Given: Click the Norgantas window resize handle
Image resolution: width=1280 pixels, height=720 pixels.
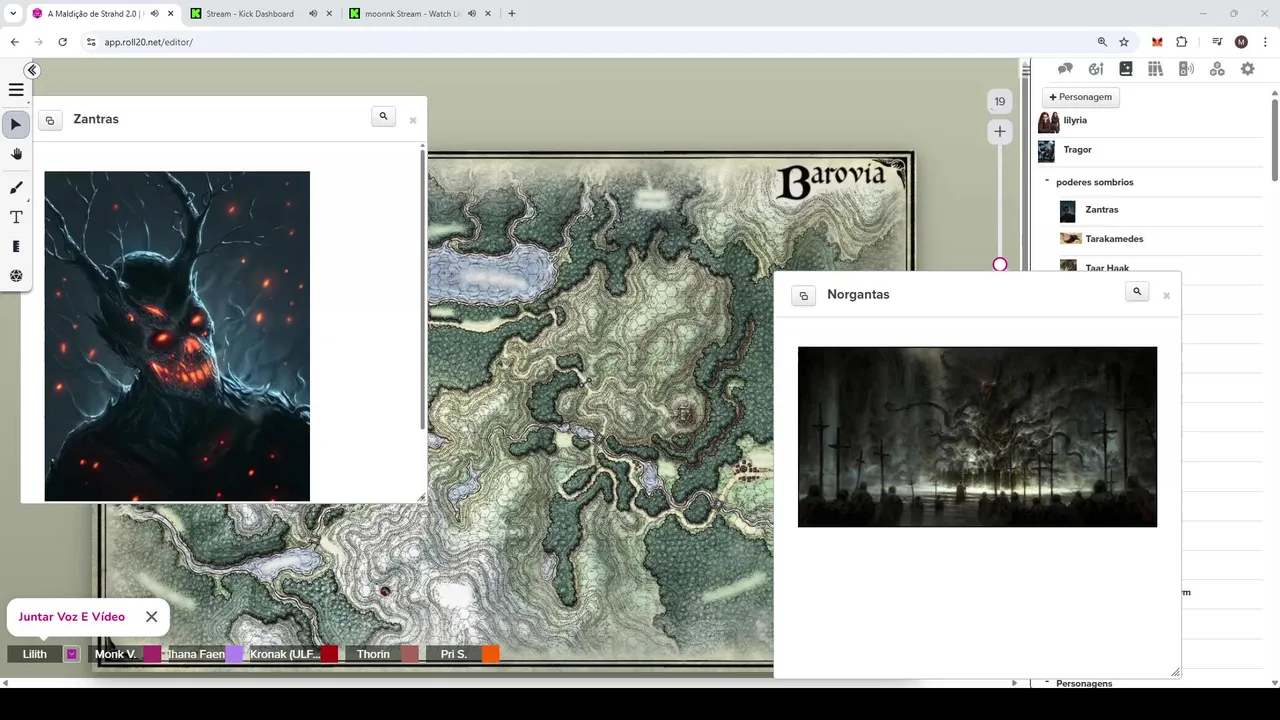Looking at the screenshot, I should [1175, 673].
